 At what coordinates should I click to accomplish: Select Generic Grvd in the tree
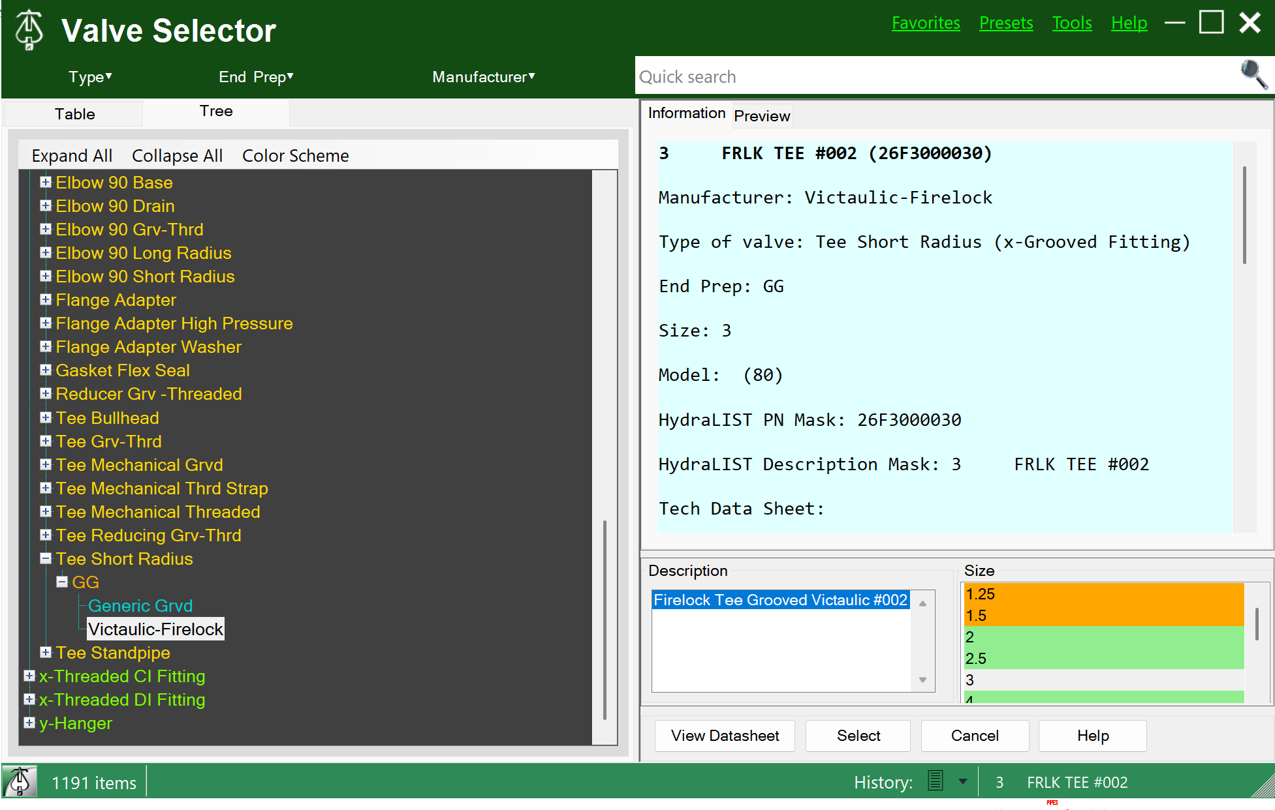pos(140,606)
